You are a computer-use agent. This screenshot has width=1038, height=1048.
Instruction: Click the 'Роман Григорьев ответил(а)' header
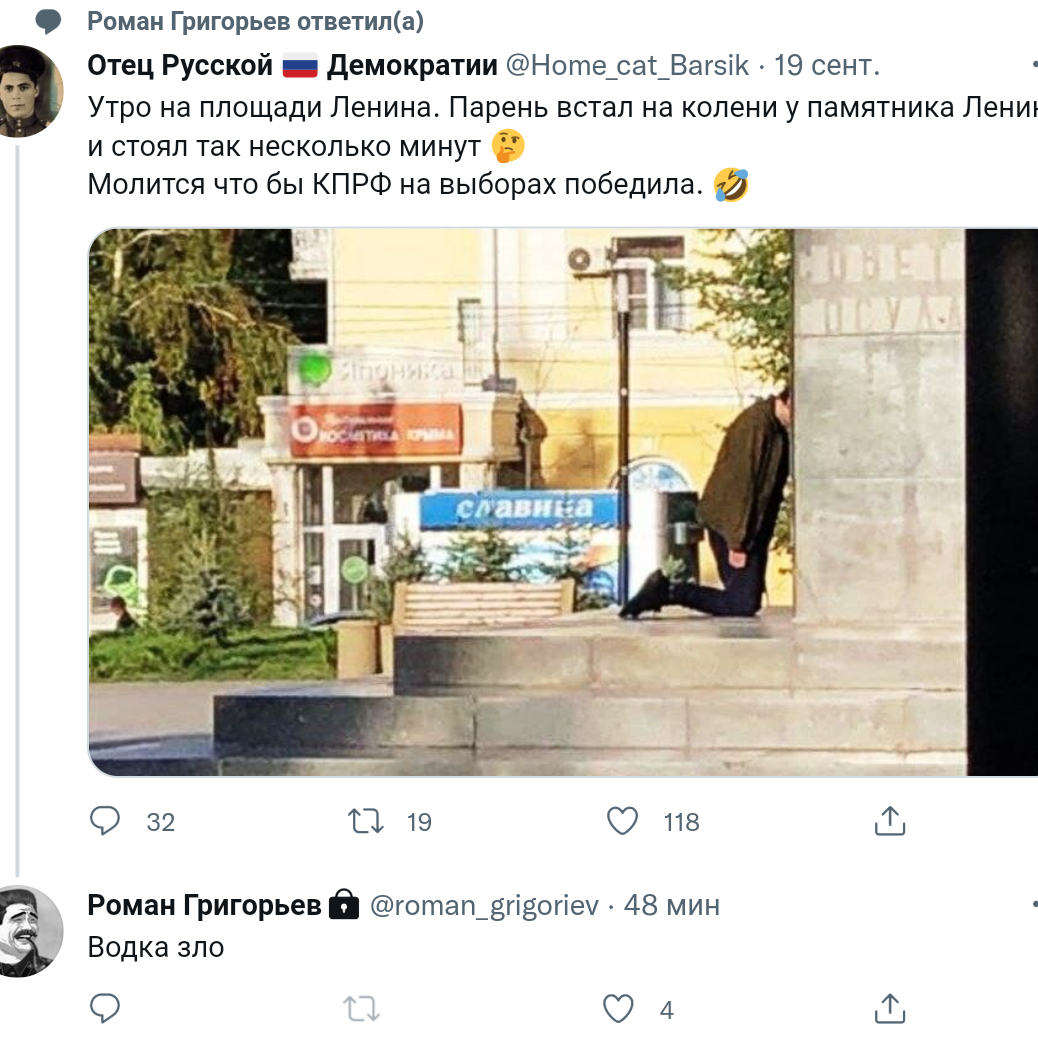click(x=255, y=21)
